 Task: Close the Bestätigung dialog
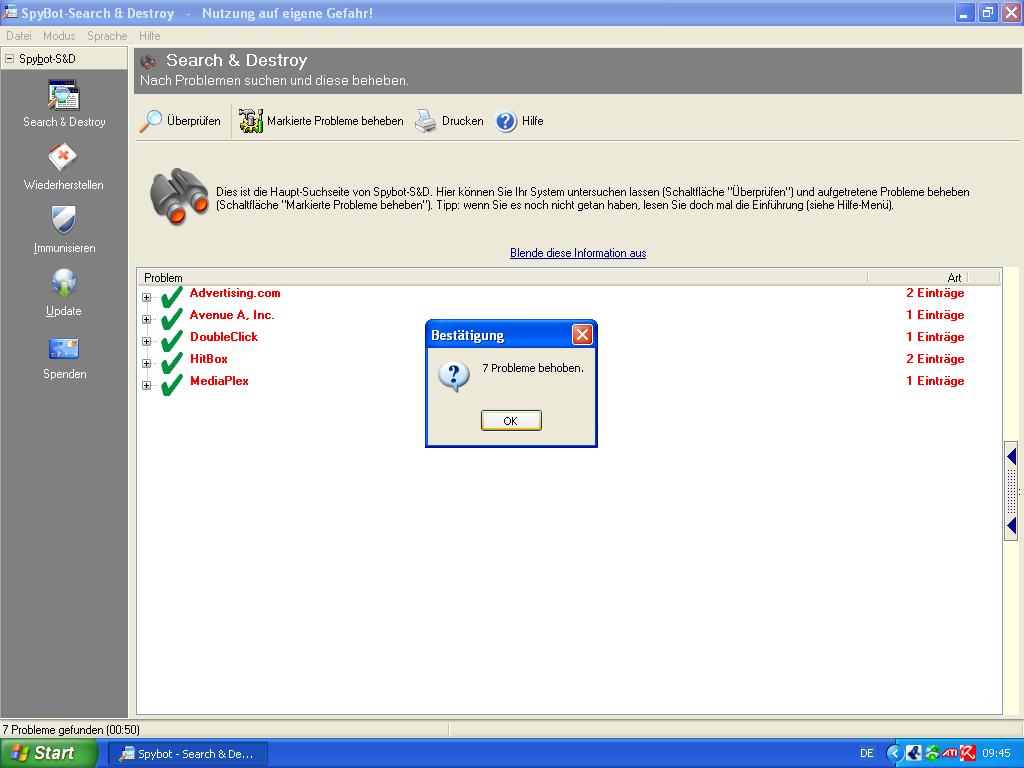pos(581,335)
